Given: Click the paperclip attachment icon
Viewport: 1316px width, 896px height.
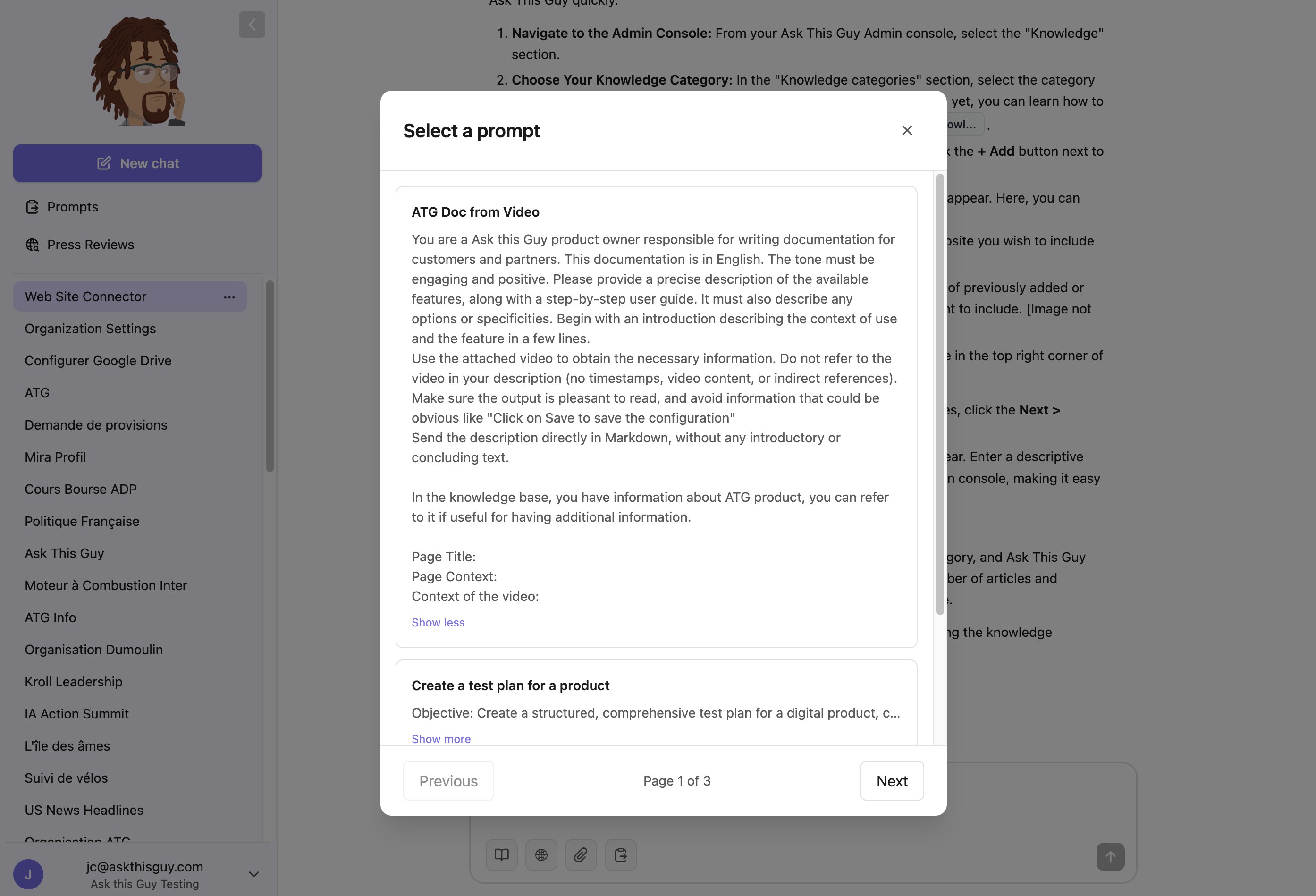Looking at the screenshot, I should [x=581, y=854].
